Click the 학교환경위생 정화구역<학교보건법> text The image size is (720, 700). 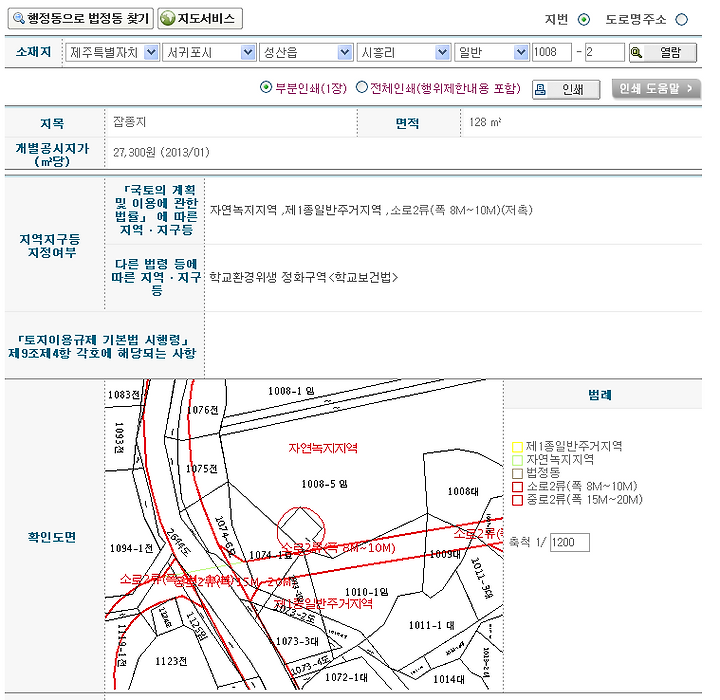[304, 277]
